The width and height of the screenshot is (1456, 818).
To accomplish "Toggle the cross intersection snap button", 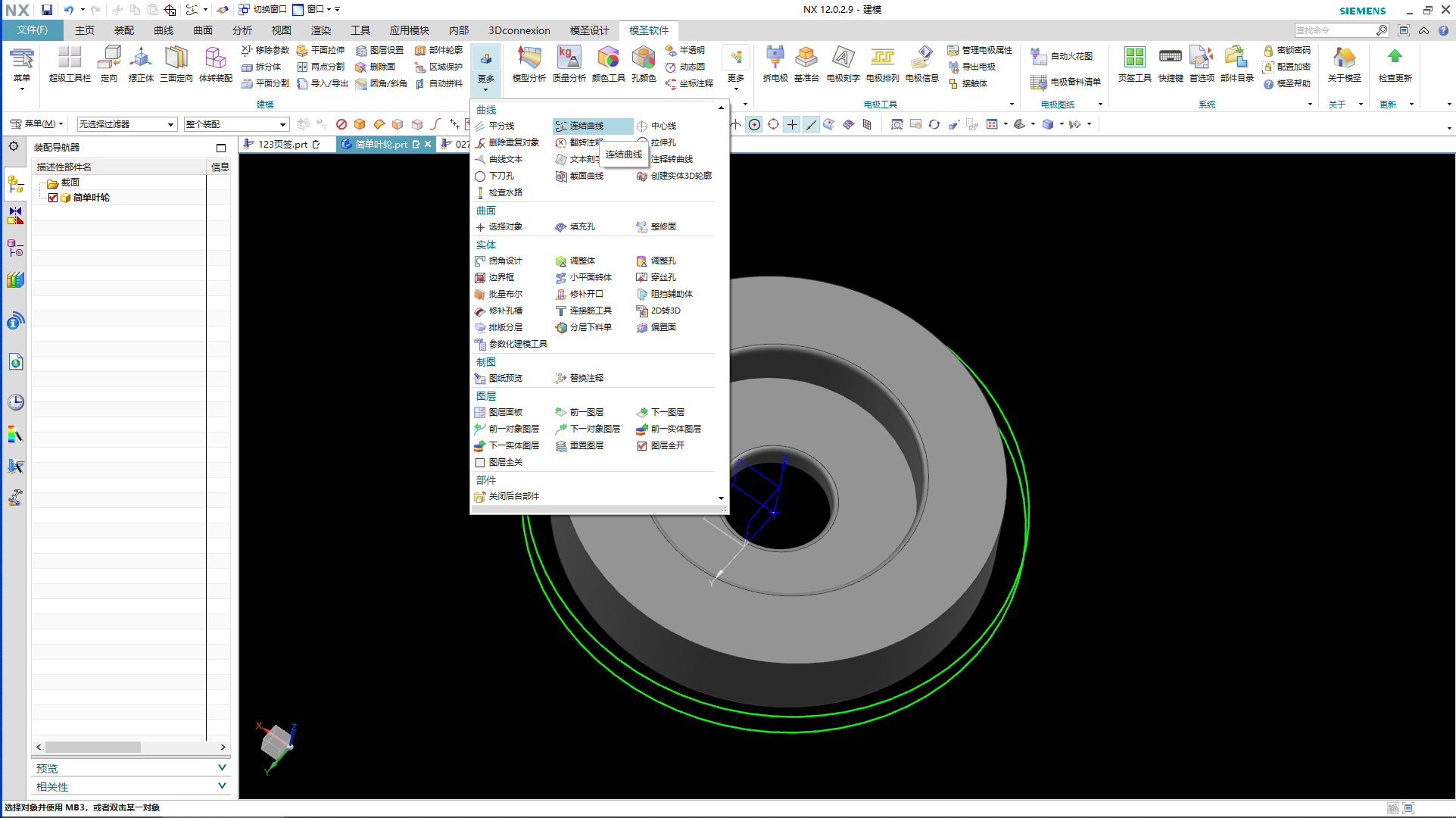I will 792,124.
